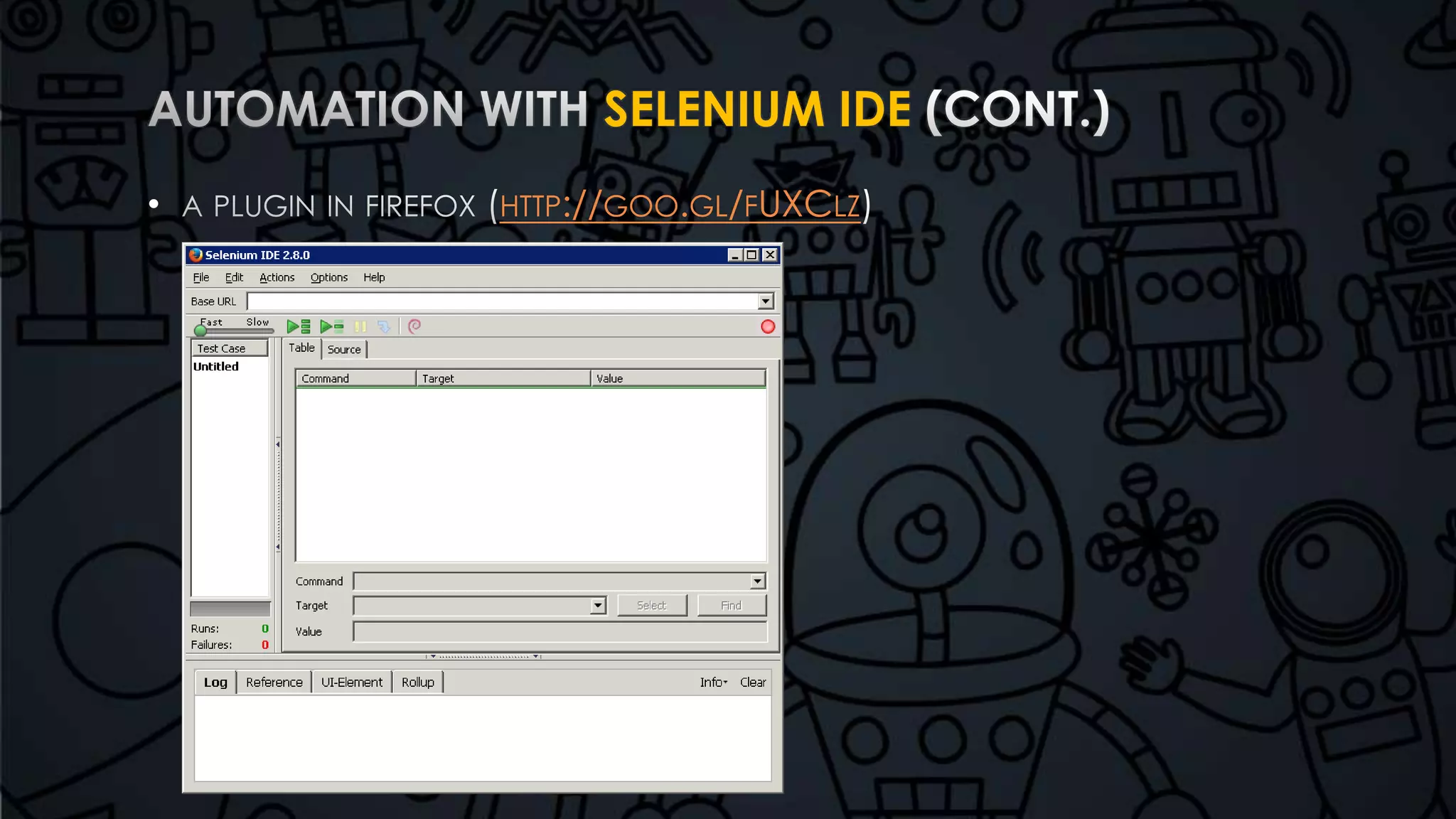
Task: Open the Actions menu
Action: (277, 277)
